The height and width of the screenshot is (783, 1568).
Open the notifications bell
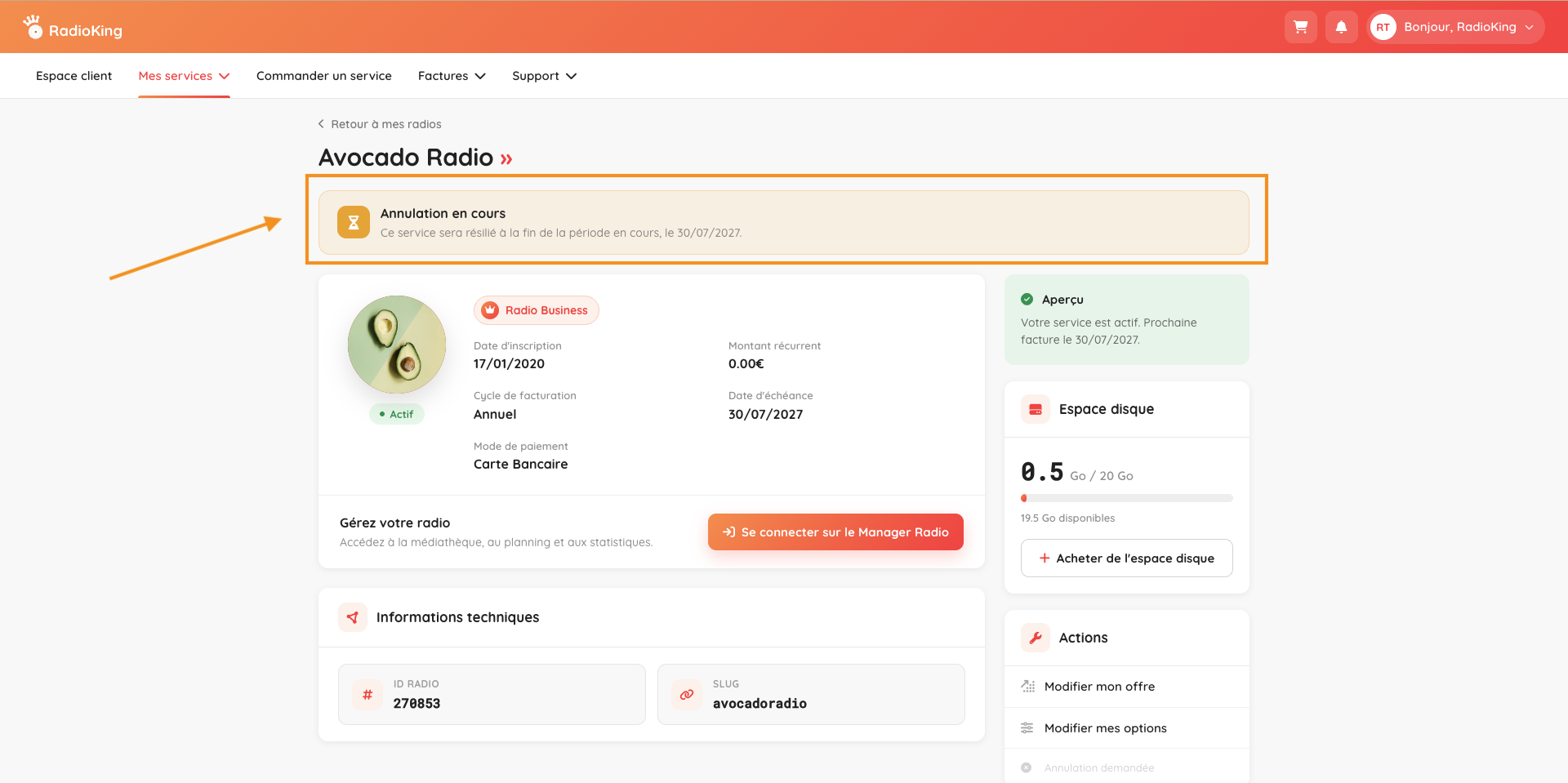[1341, 27]
